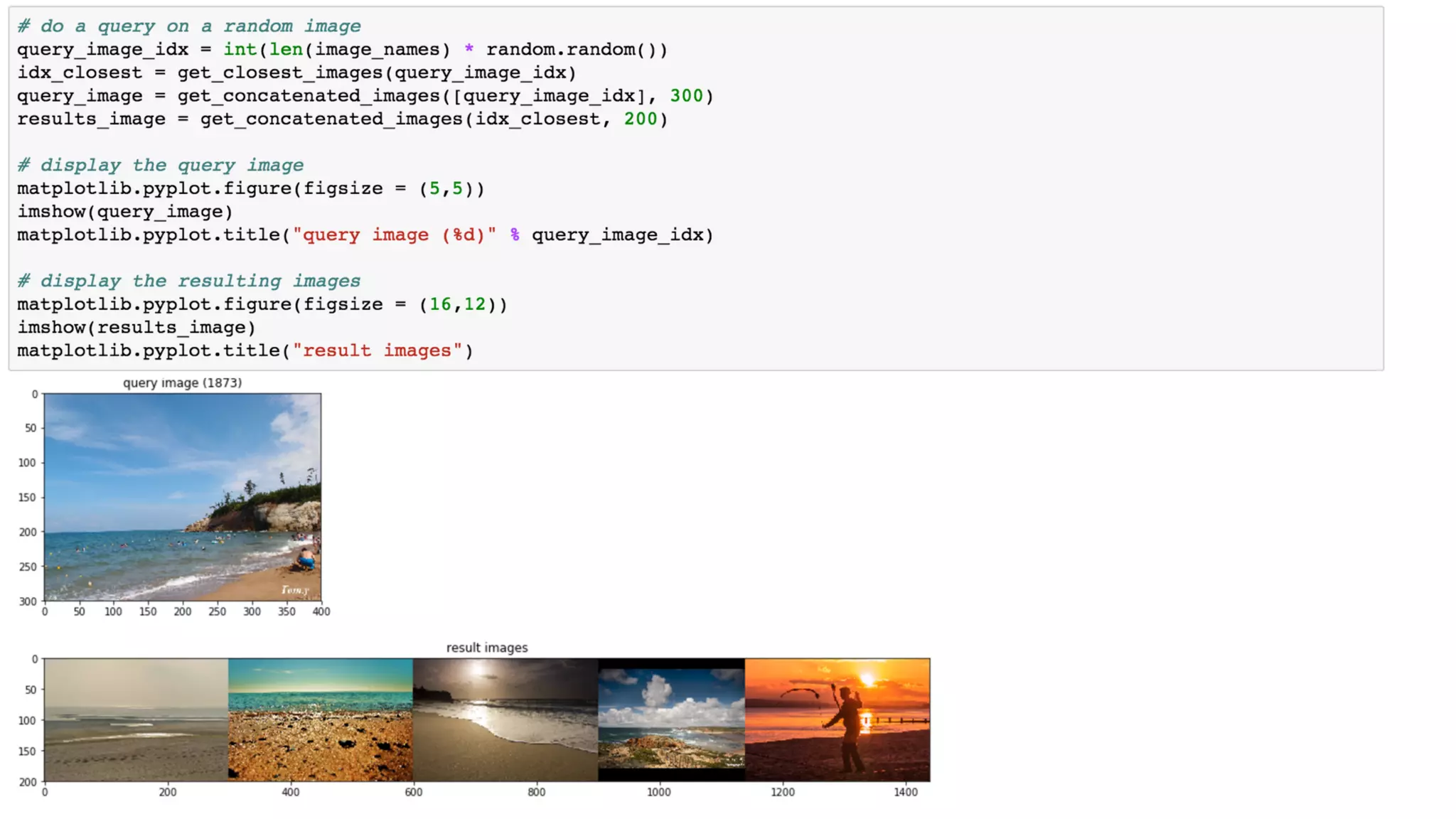This screenshot has height=819, width=1456.
Task: Click the 'query image (1873)' plot title
Action: (182, 382)
